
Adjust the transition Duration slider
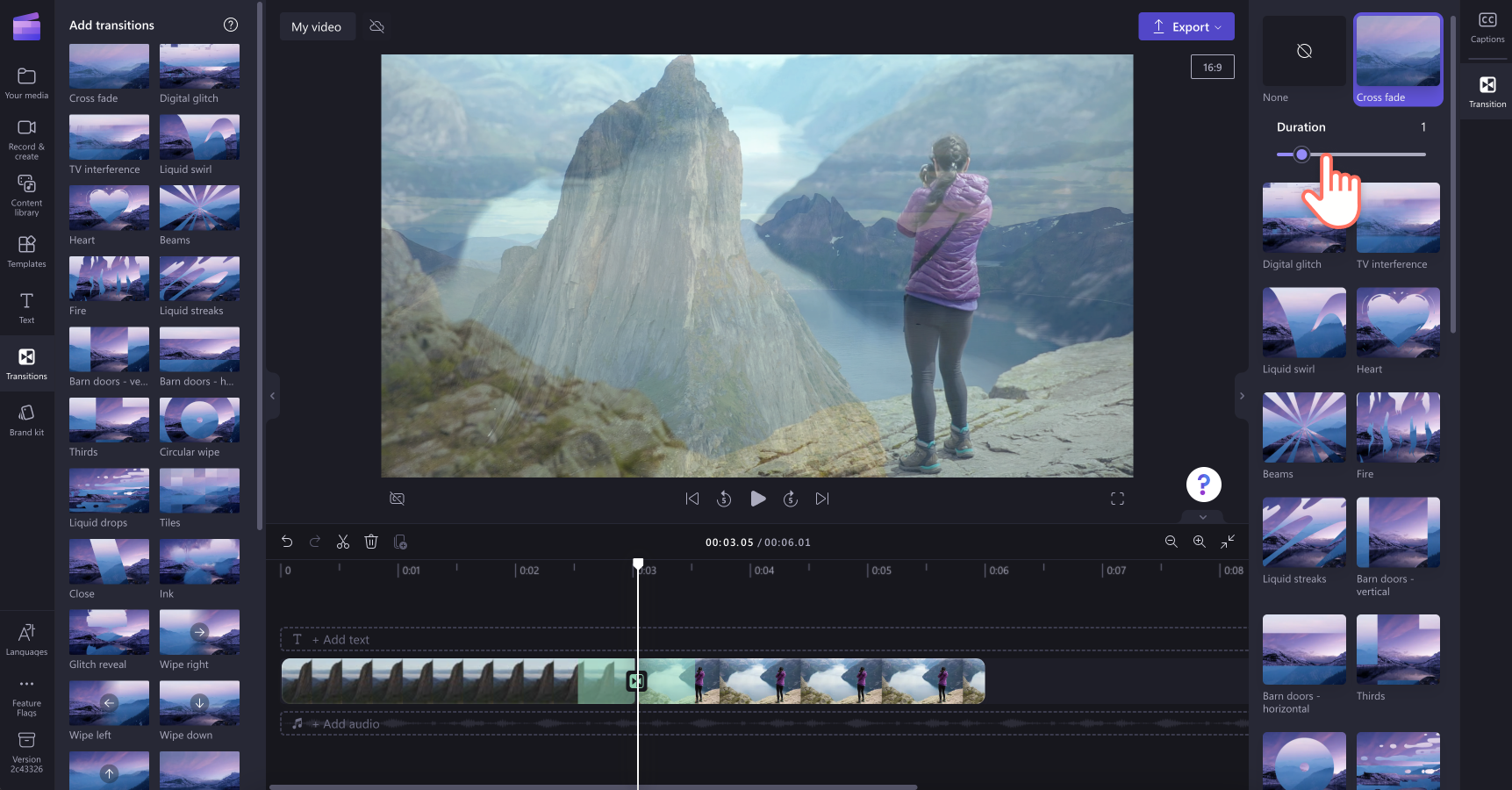click(x=1351, y=154)
